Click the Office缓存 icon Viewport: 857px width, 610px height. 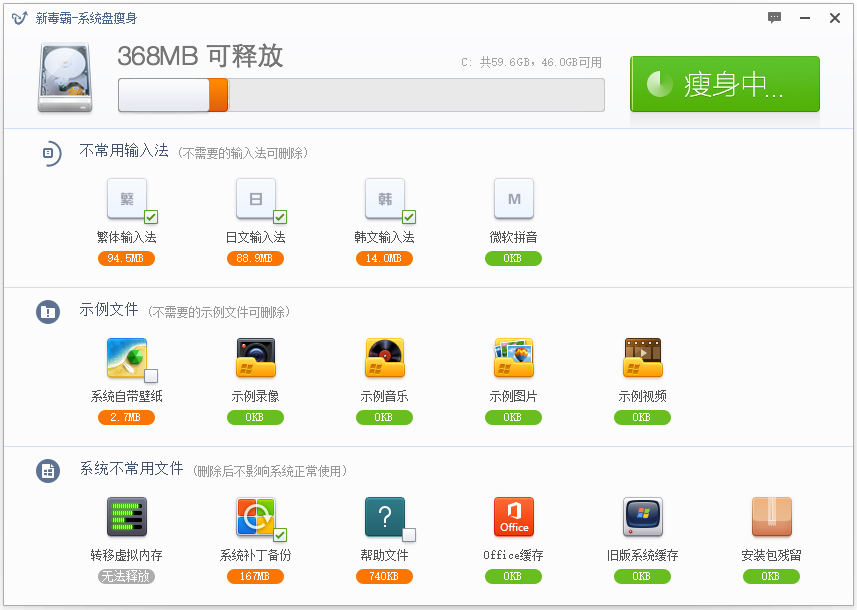coord(514,517)
